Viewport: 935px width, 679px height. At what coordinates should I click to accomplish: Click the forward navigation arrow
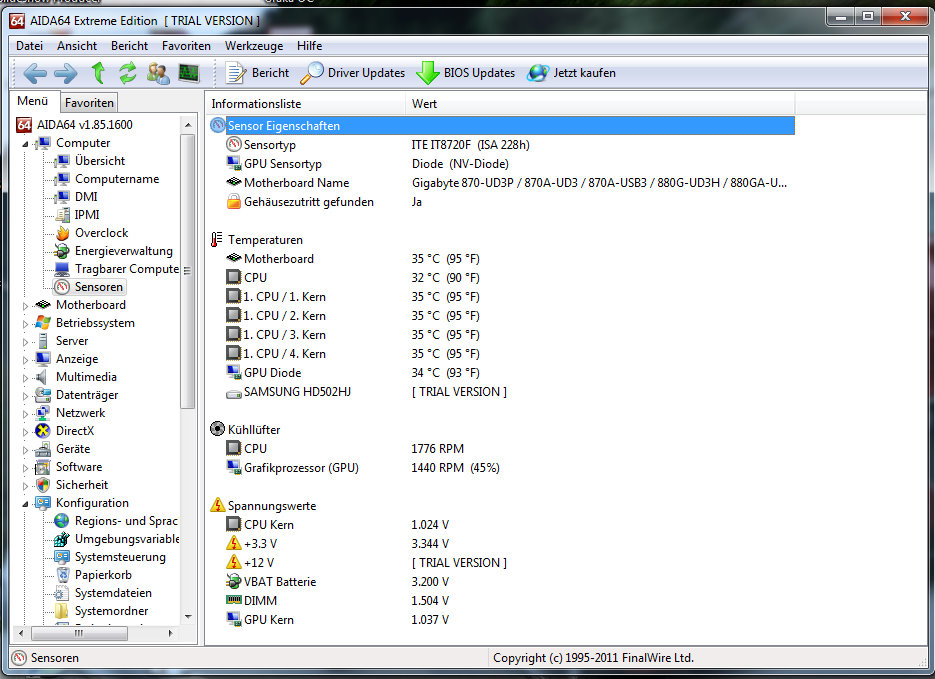click(x=66, y=73)
